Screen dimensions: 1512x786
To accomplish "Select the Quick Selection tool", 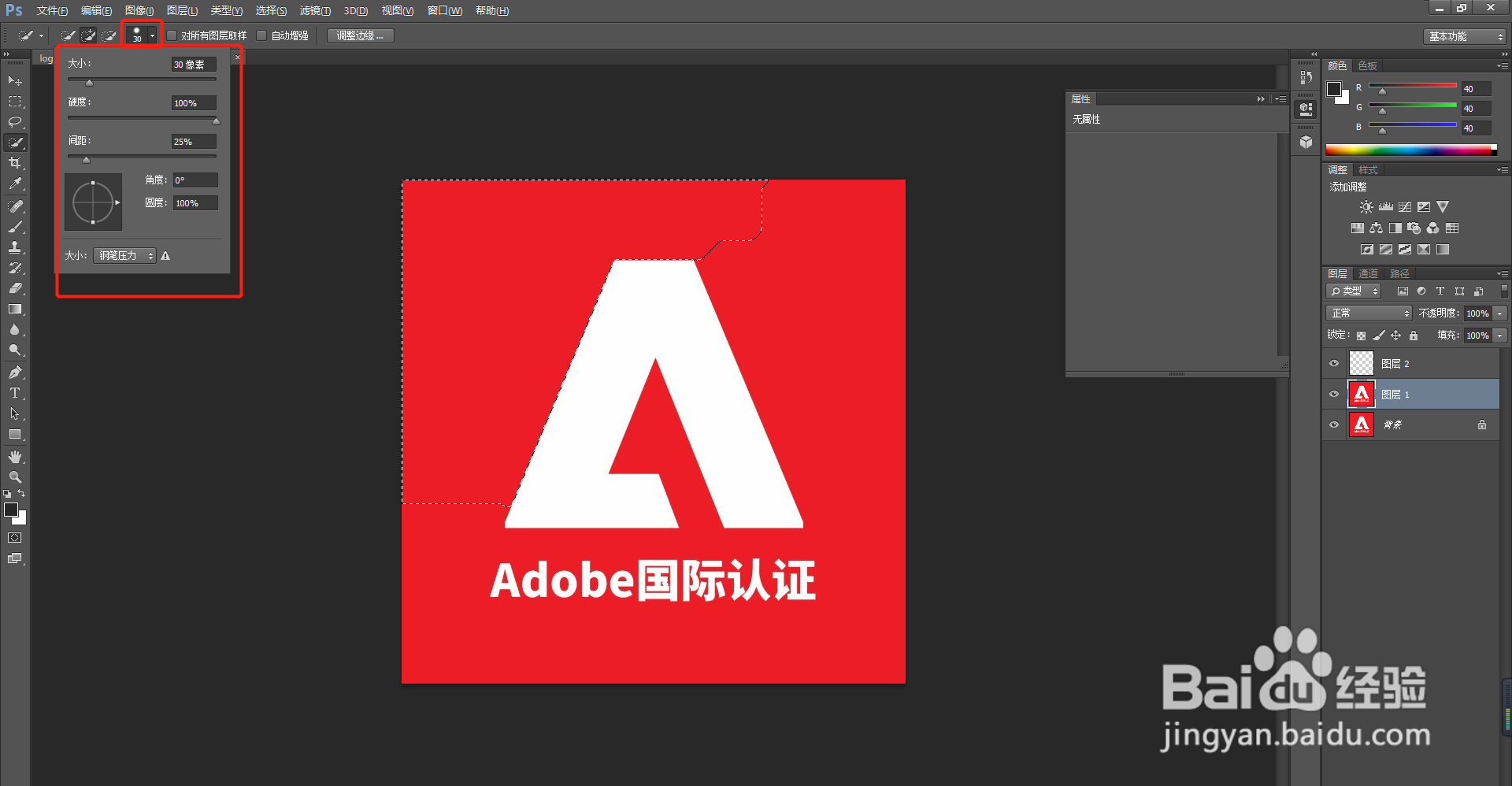I will coord(15,143).
